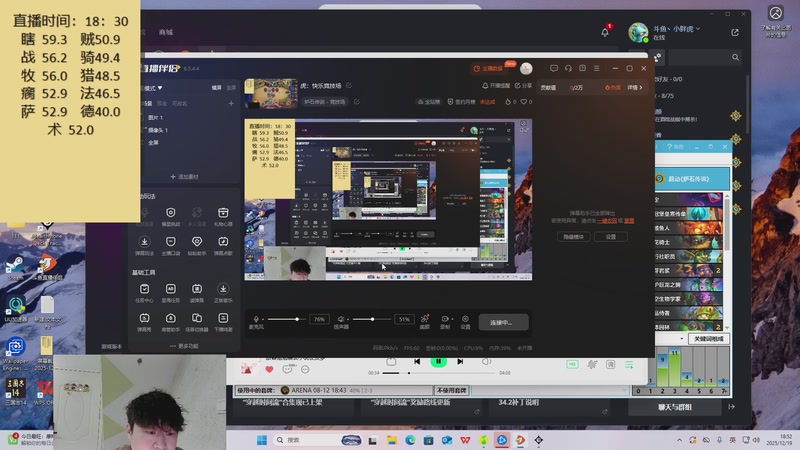Screen dimensions: 800x450
Task: Like the song with the heart icon
Action: pyautogui.click(x=269, y=369)
